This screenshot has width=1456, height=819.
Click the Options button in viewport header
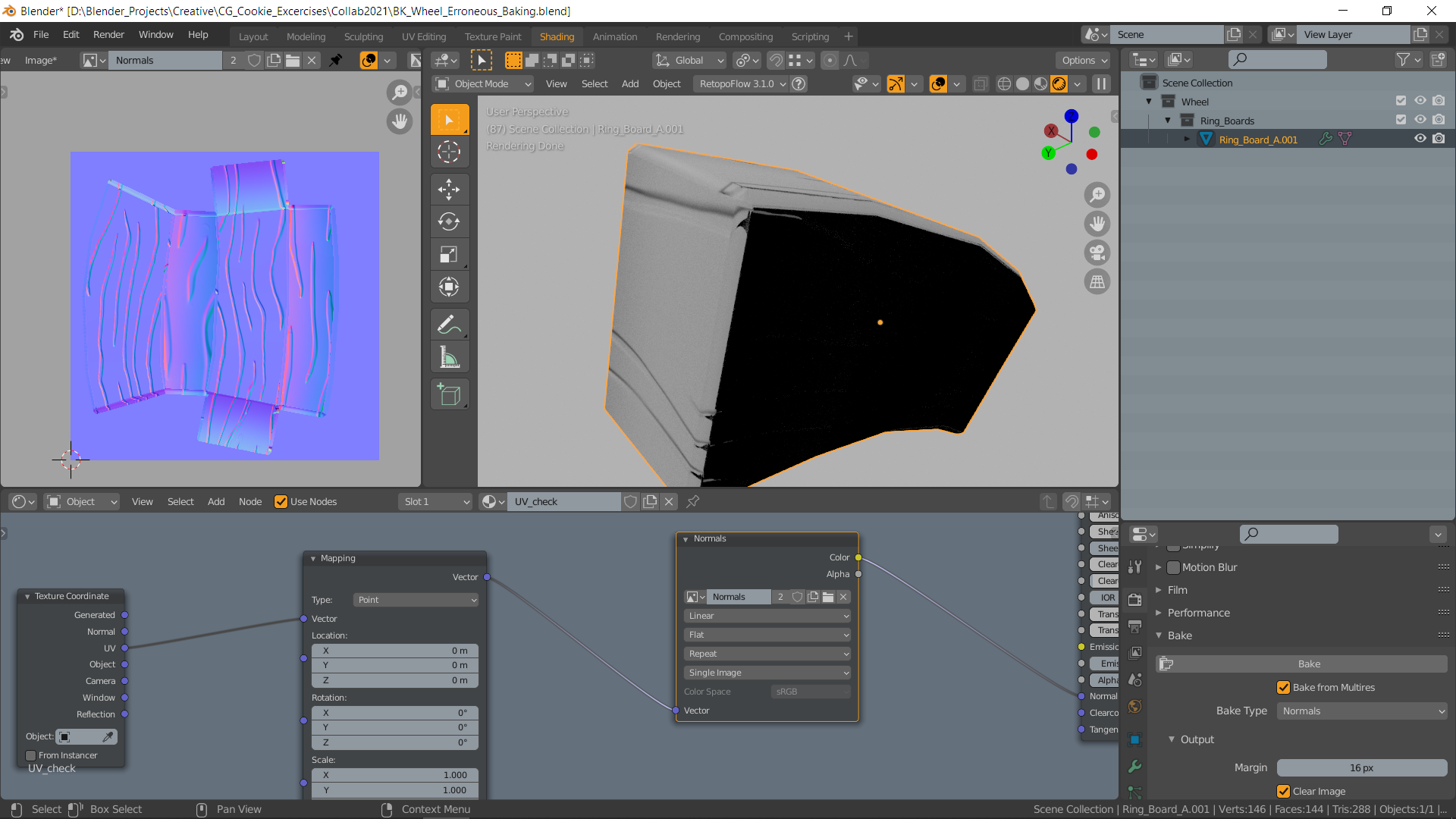tap(1084, 61)
